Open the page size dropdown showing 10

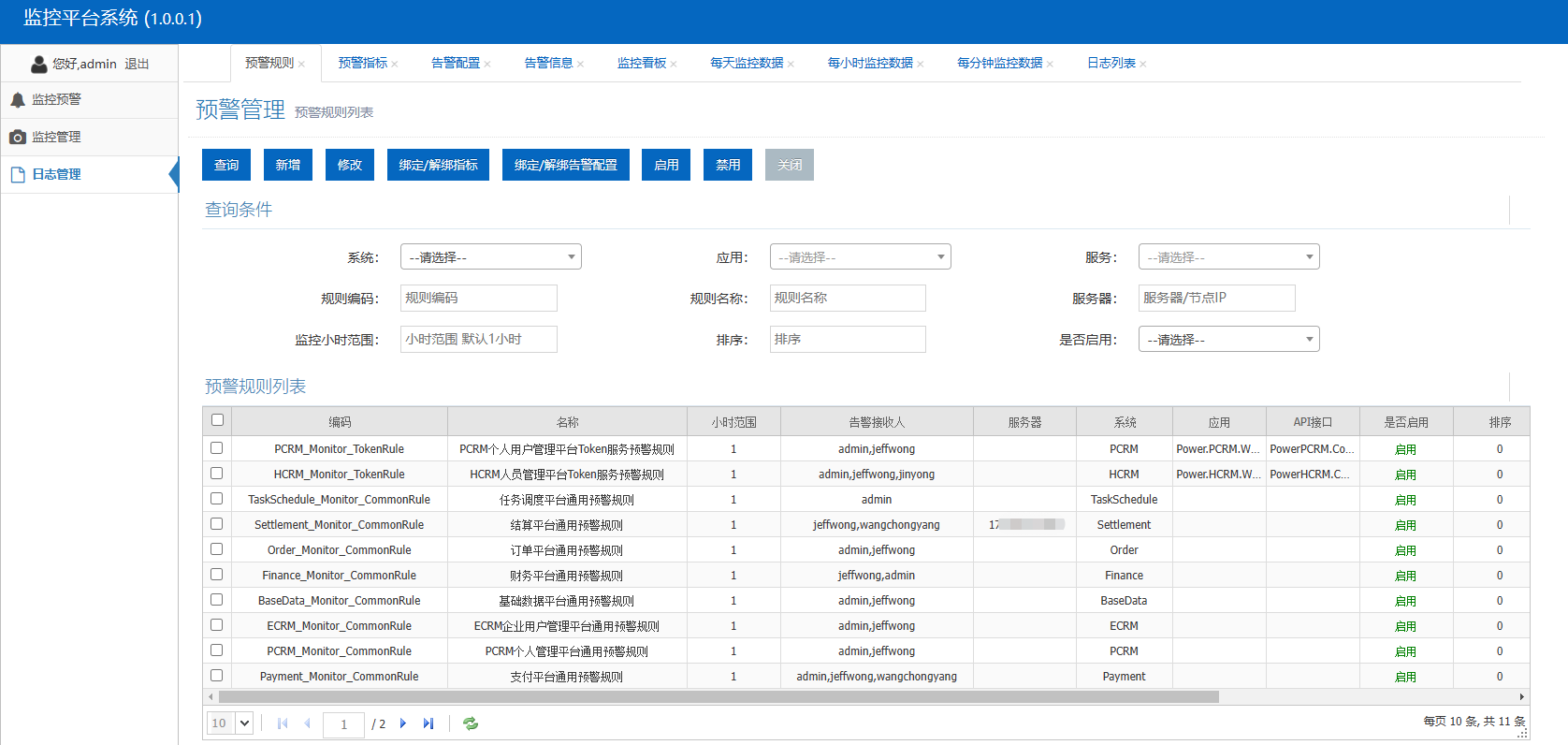[230, 723]
